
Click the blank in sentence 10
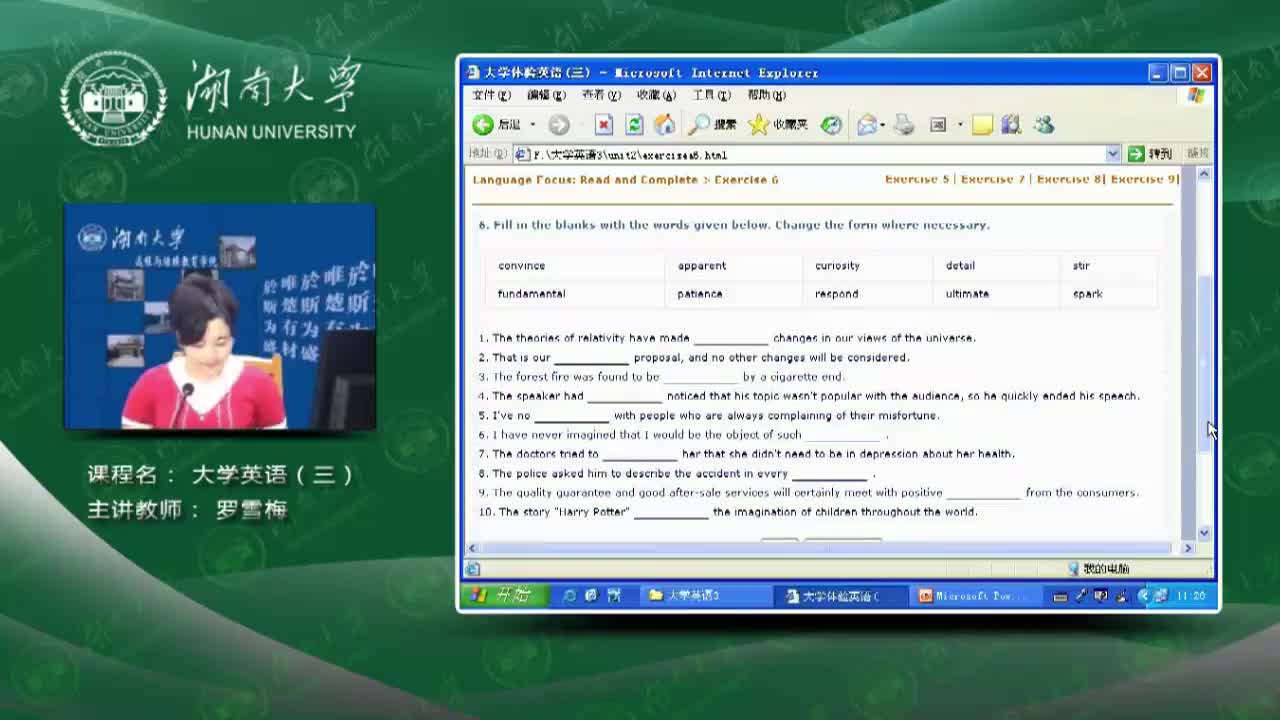coord(671,512)
